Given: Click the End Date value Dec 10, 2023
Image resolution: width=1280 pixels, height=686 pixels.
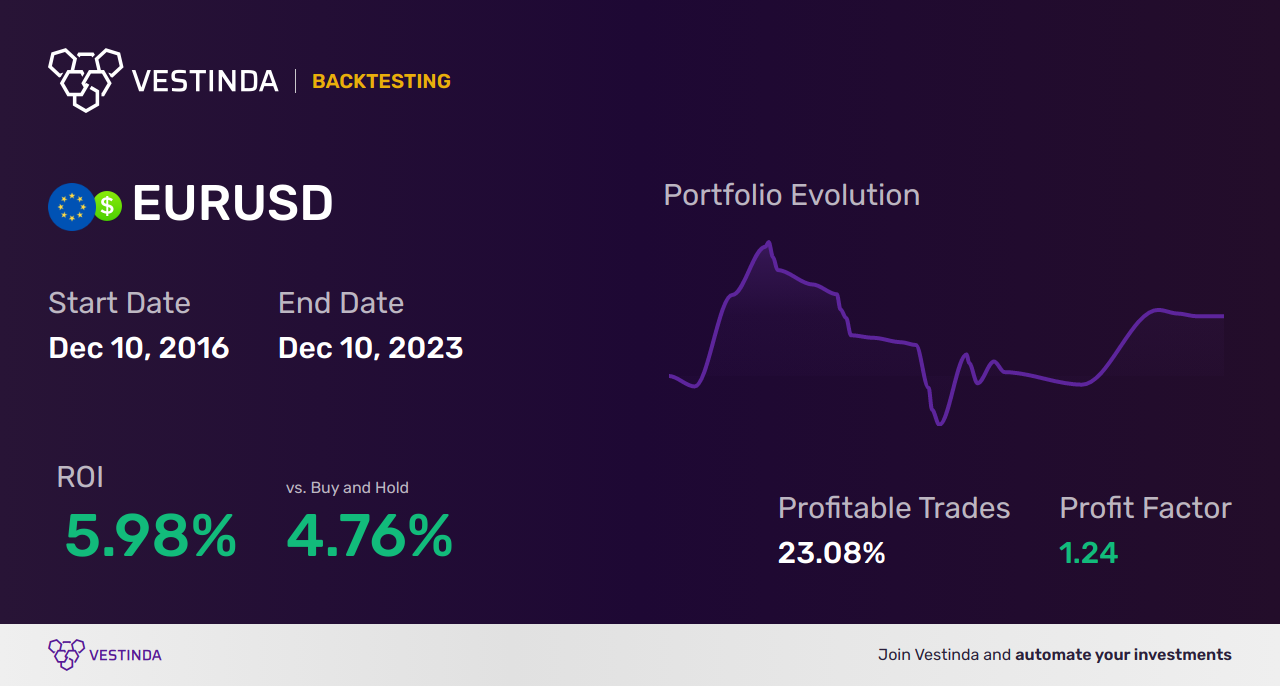Looking at the screenshot, I should tap(370, 348).
